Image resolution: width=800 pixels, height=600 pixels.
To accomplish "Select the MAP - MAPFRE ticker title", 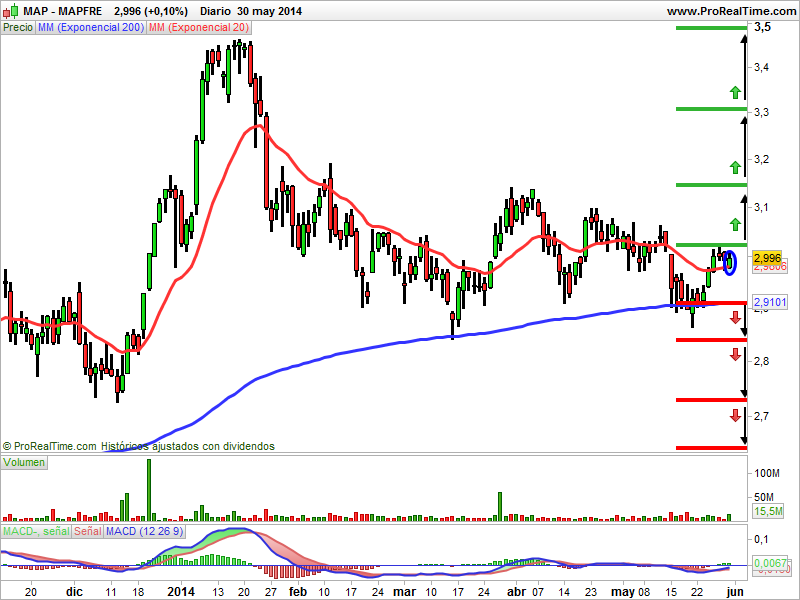I will tap(62, 11).
